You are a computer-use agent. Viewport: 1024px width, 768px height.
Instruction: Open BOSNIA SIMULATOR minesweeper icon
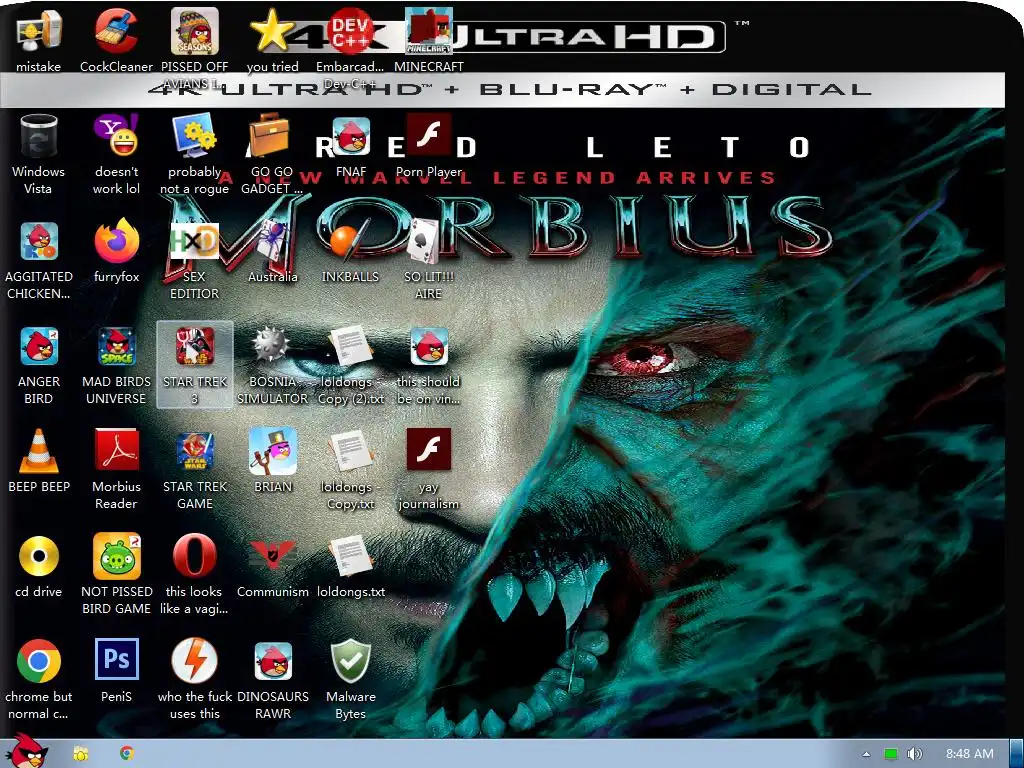271,344
